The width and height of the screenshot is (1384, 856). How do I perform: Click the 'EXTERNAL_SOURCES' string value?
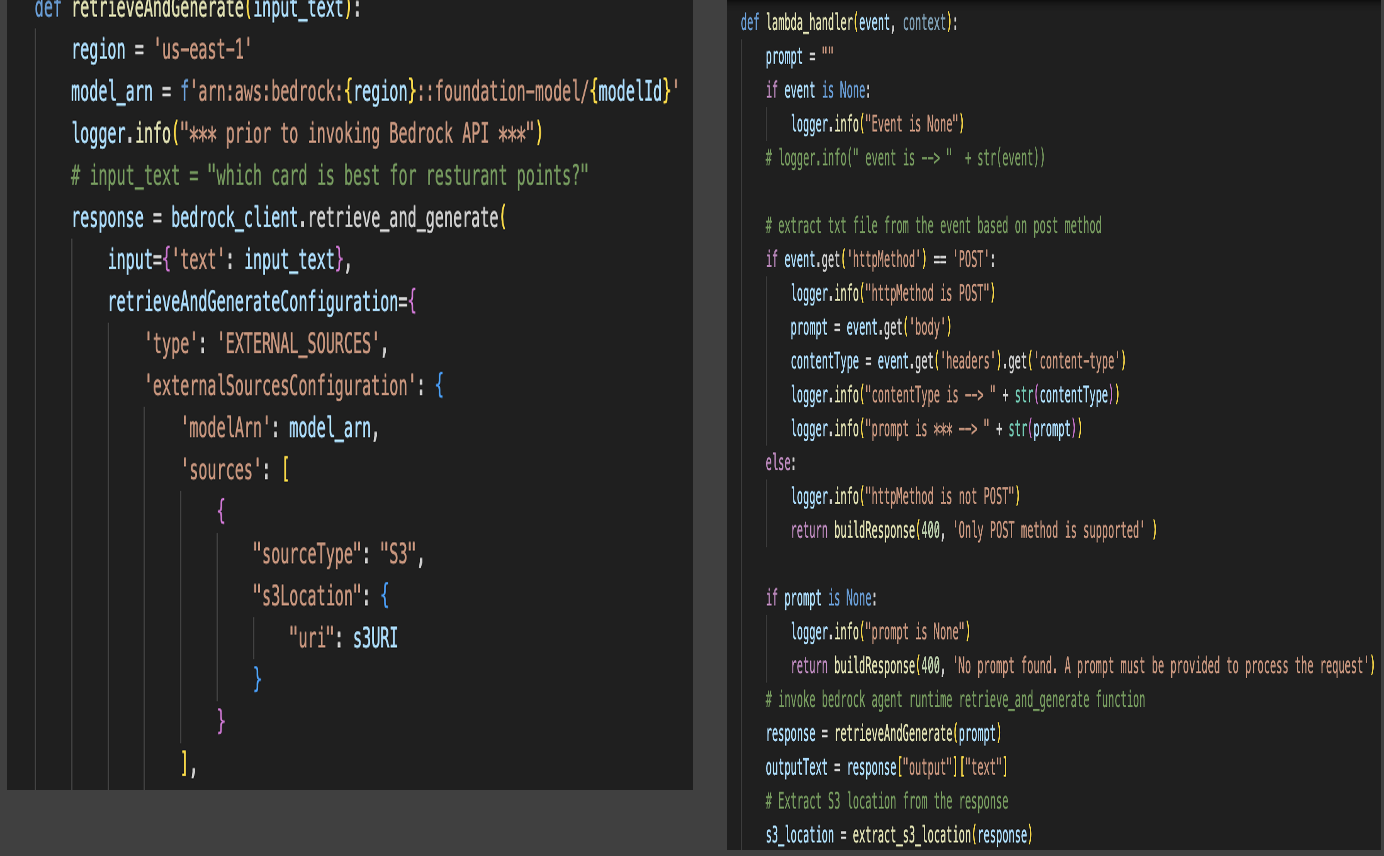pos(302,344)
